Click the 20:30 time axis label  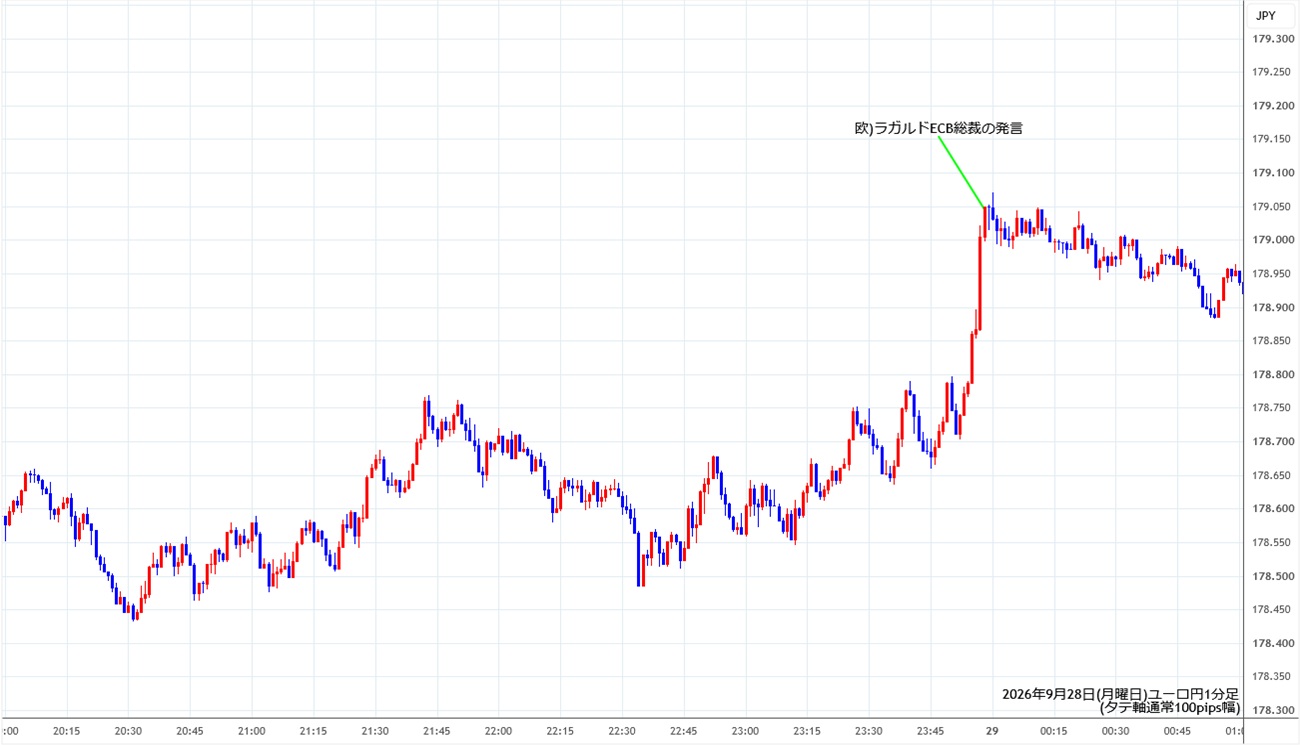(x=128, y=732)
